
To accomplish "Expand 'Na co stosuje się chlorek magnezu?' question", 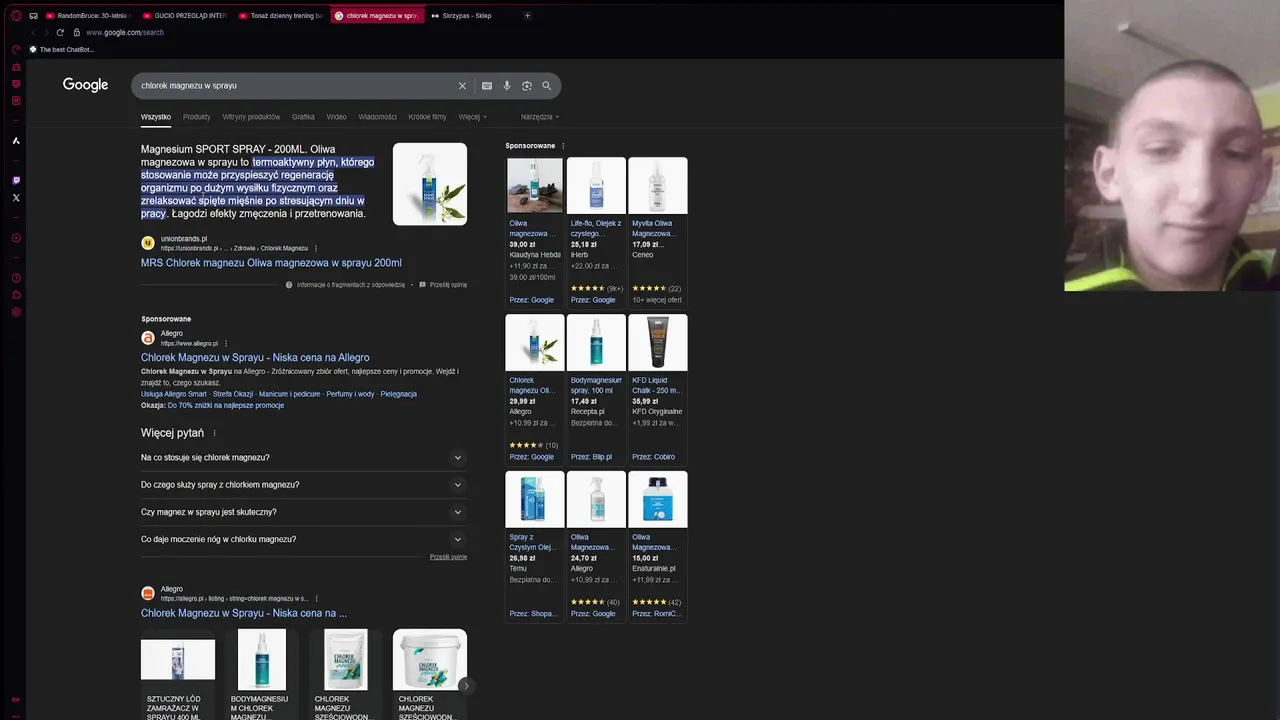I will click(x=304, y=458).
